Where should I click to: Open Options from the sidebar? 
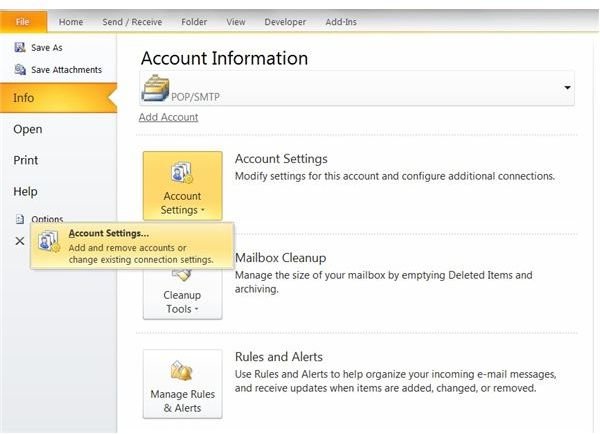tap(47, 219)
